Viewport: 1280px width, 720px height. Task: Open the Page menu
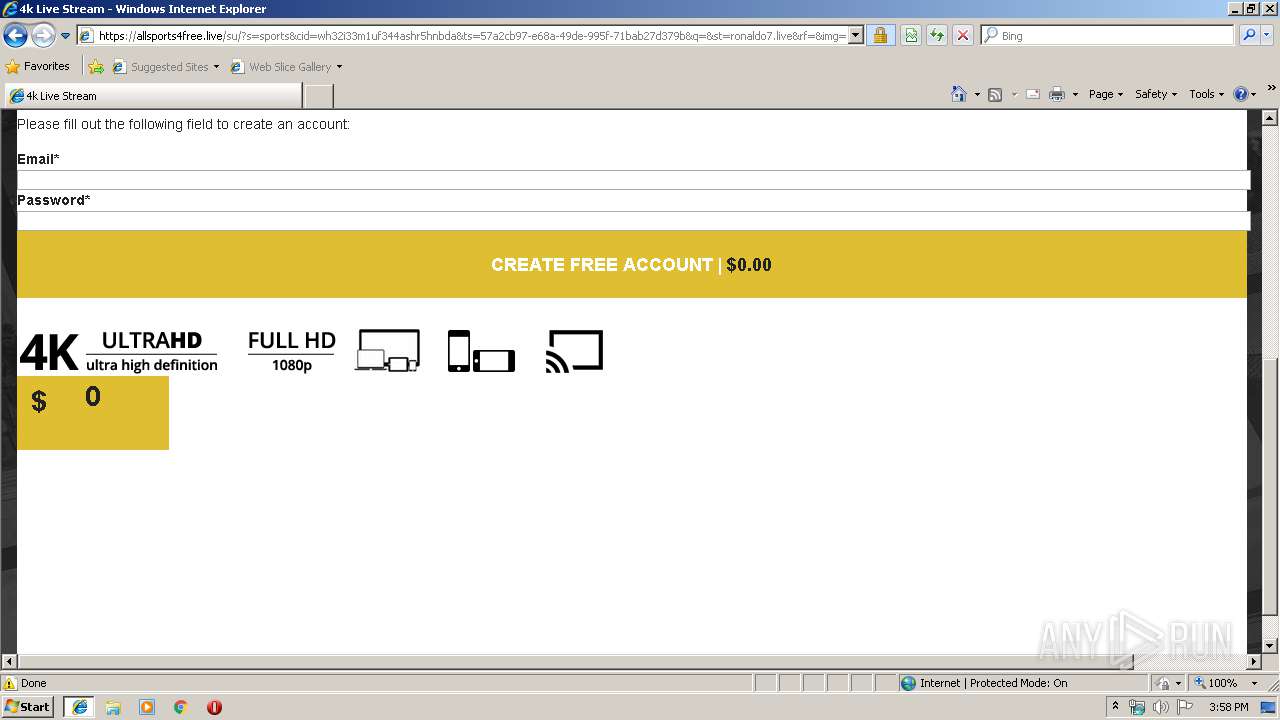point(1106,94)
